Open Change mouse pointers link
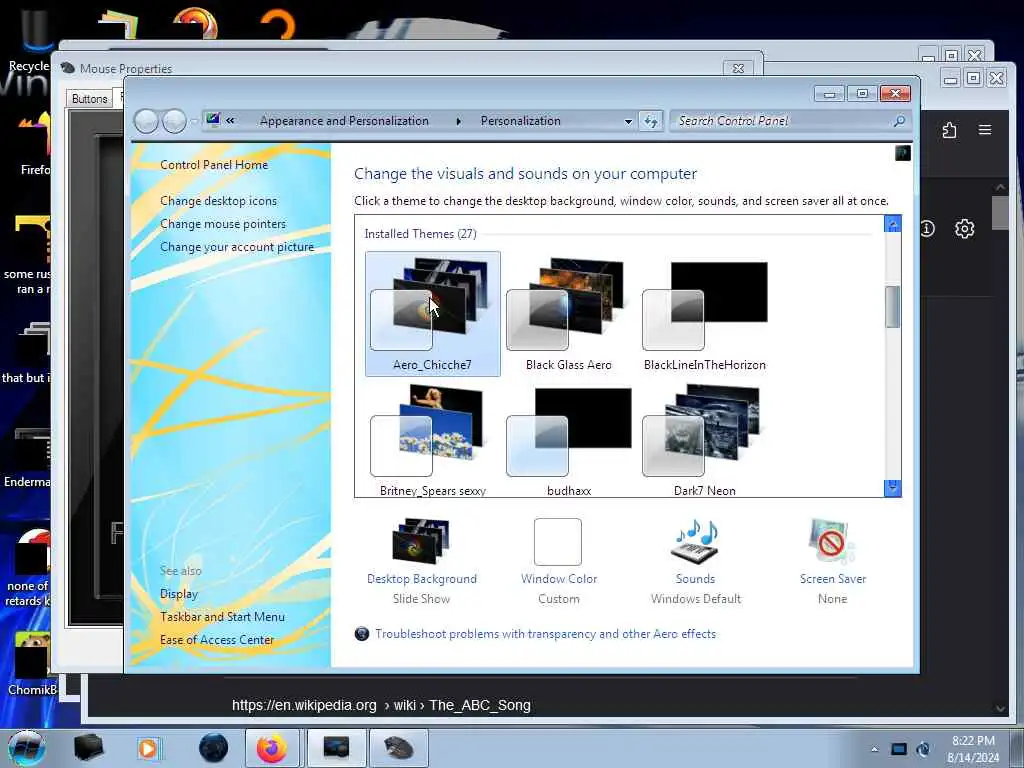Screen dimensions: 1024x768 point(223,223)
